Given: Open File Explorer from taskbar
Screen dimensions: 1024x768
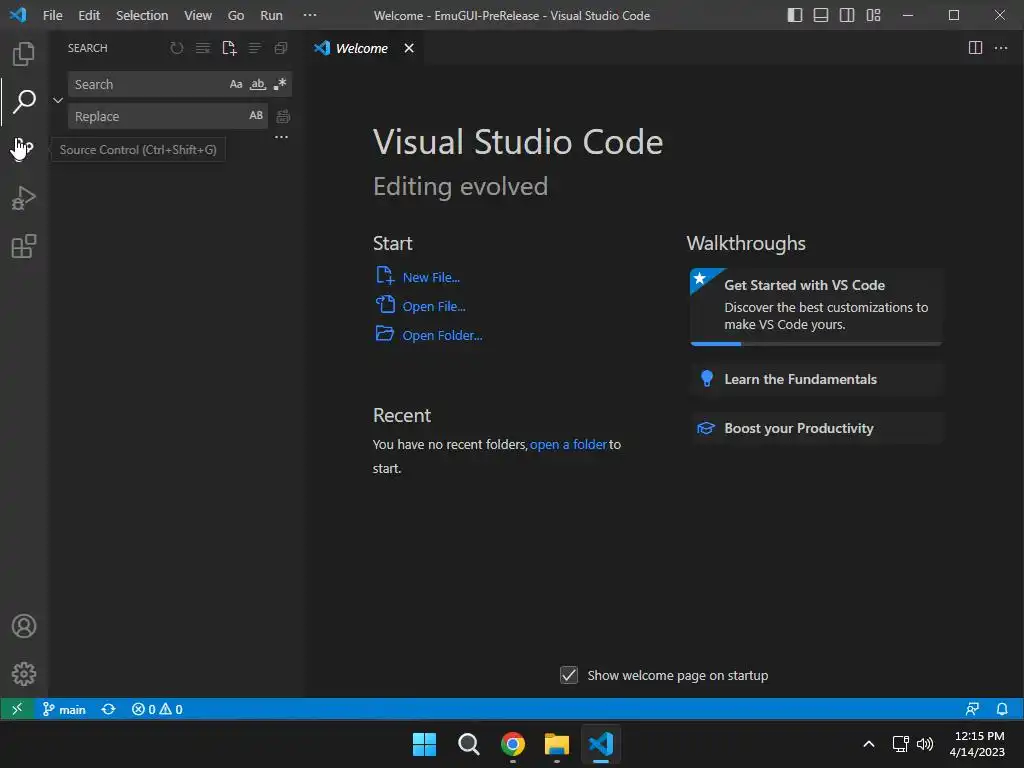Looking at the screenshot, I should pos(556,744).
